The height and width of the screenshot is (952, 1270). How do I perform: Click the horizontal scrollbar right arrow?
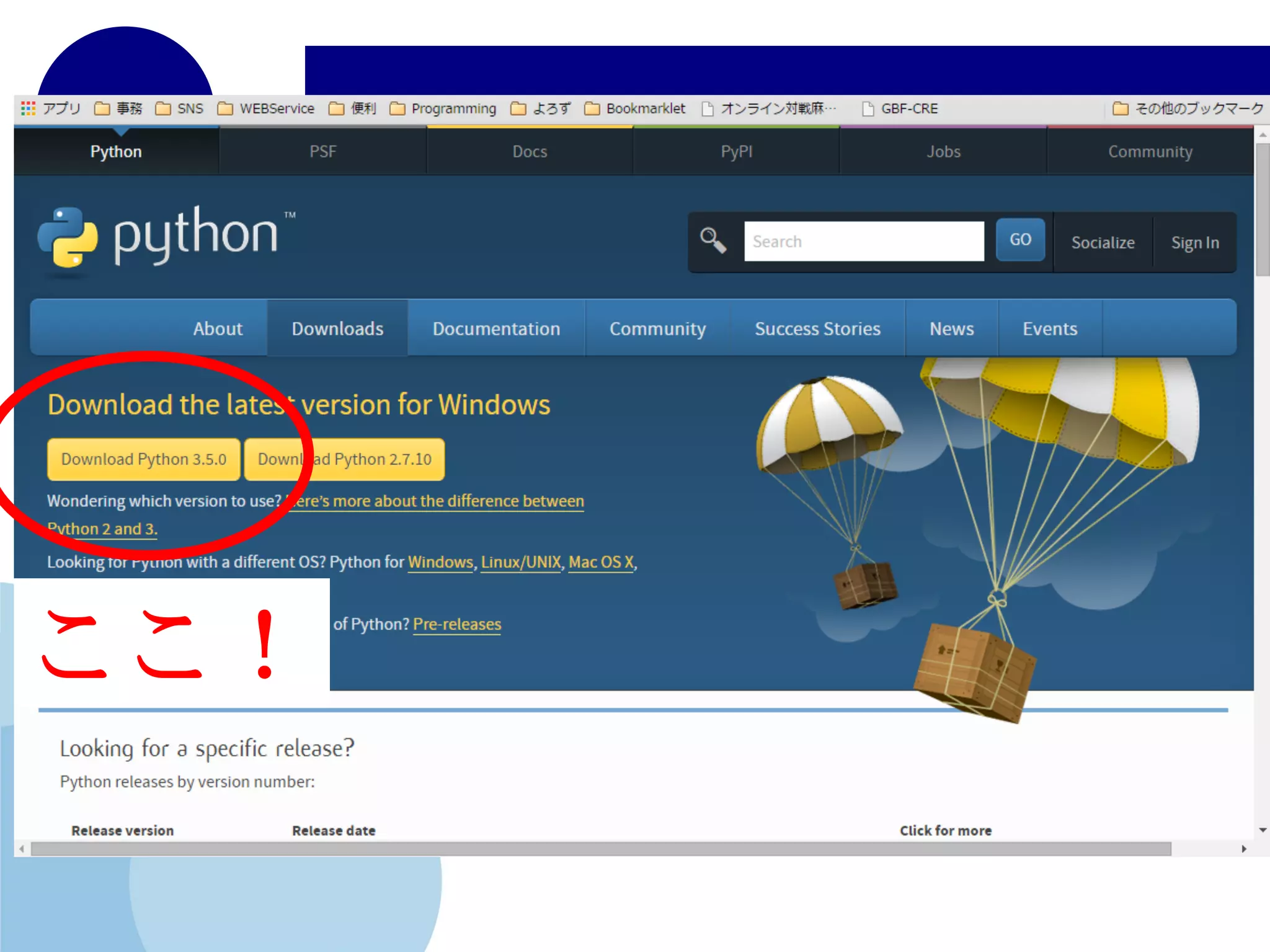pos(1244,849)
